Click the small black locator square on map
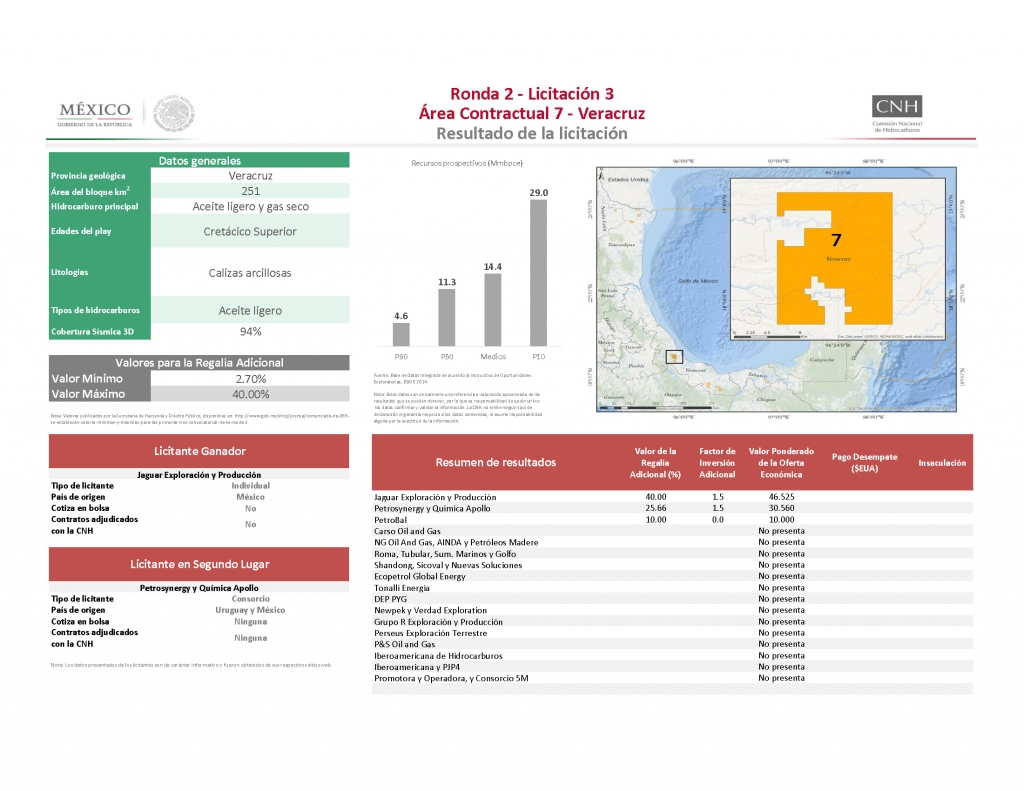The image size is (1024, 791). point(674,357)
